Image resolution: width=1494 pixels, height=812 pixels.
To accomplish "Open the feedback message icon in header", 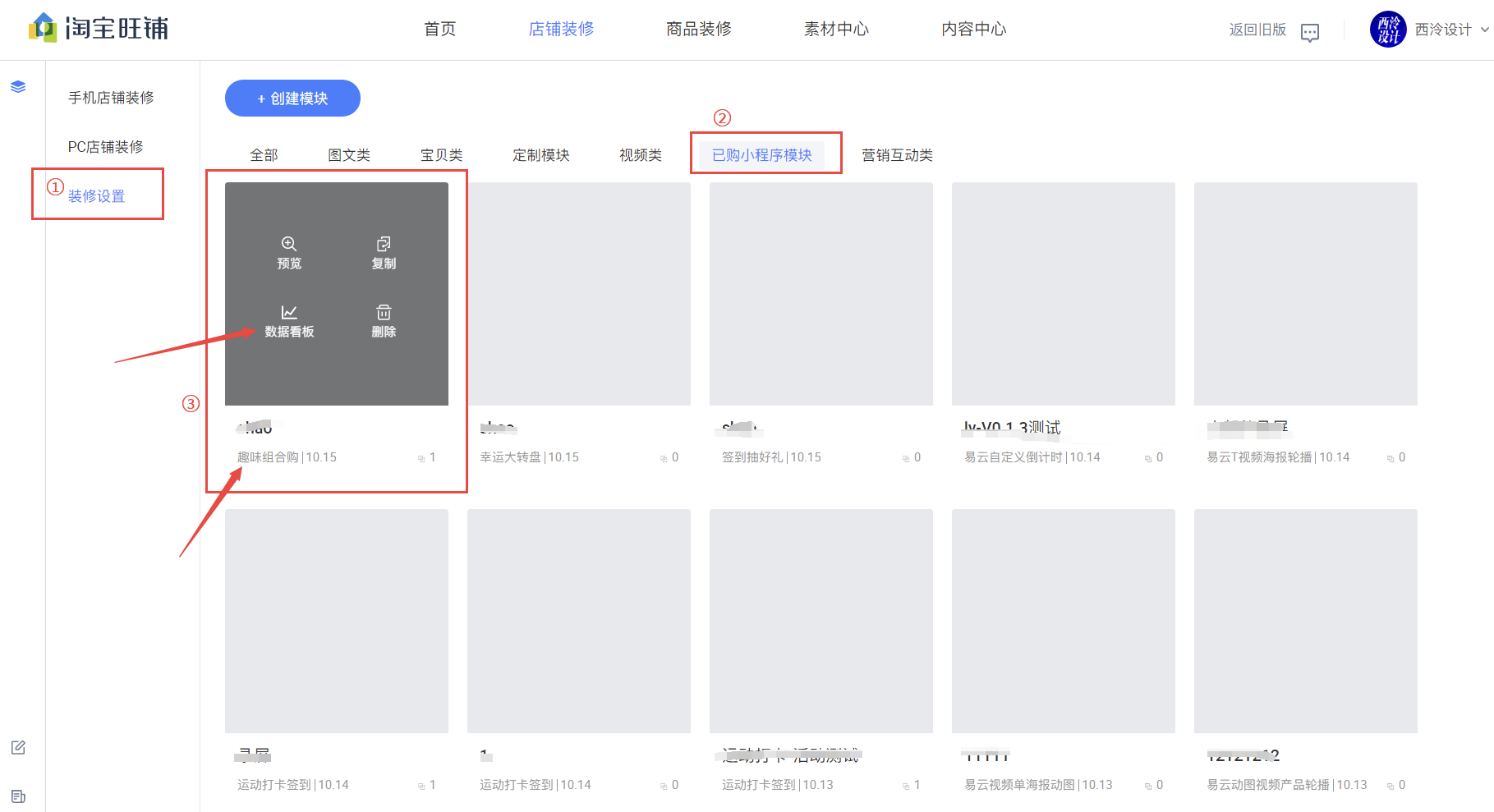I will pyautogui.click(x=1310, y=33).
